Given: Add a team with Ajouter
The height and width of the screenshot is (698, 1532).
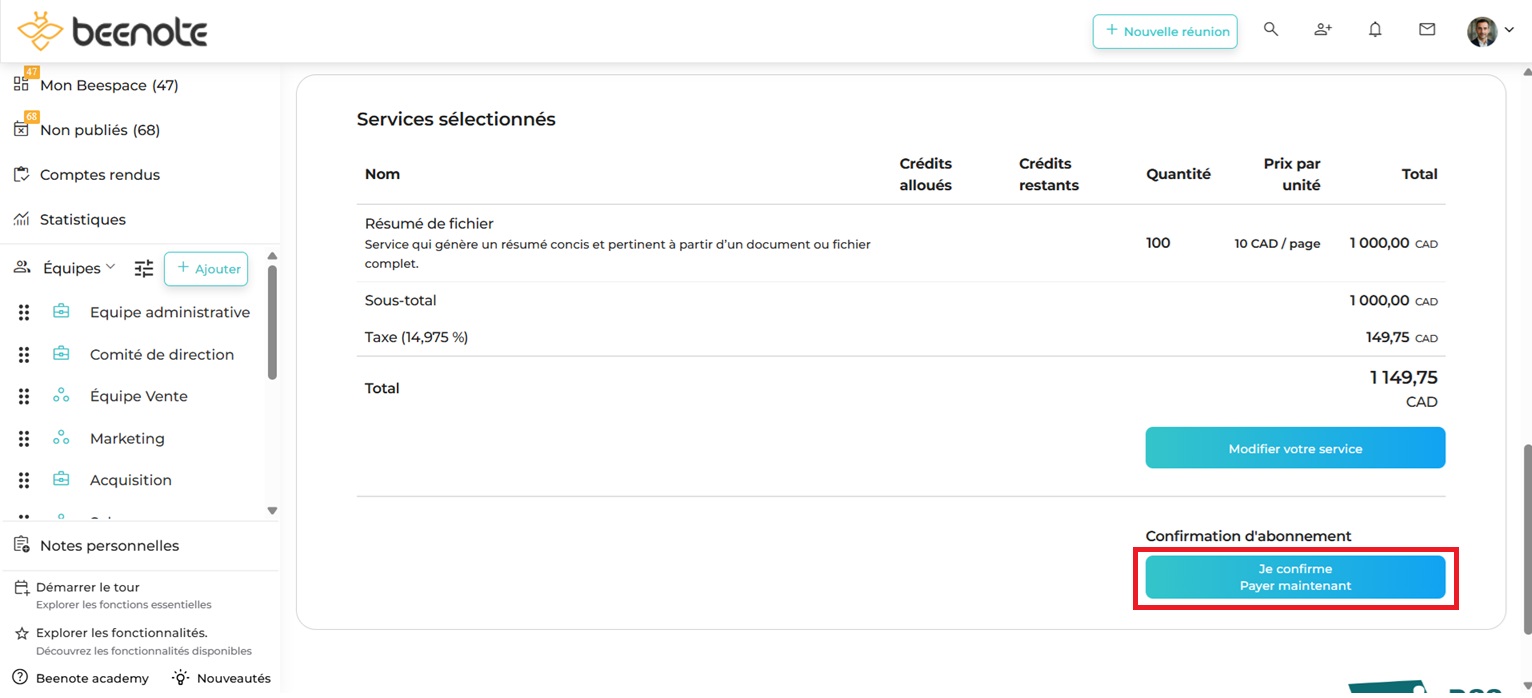Looking at the screenshot, I should click(206, 268).
